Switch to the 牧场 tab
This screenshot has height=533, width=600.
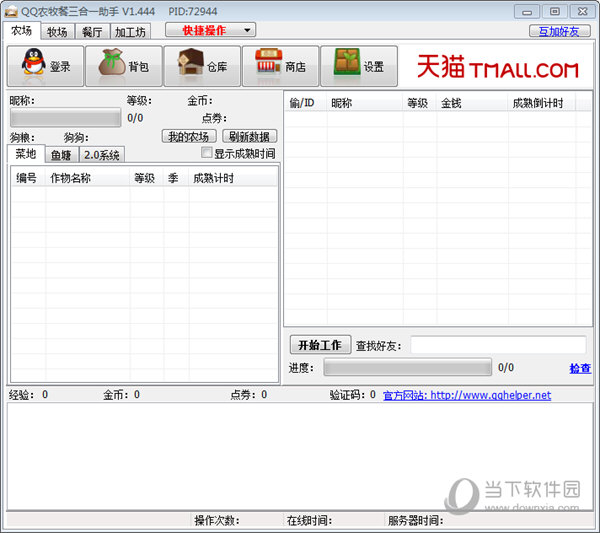click(x=57, y=32)
